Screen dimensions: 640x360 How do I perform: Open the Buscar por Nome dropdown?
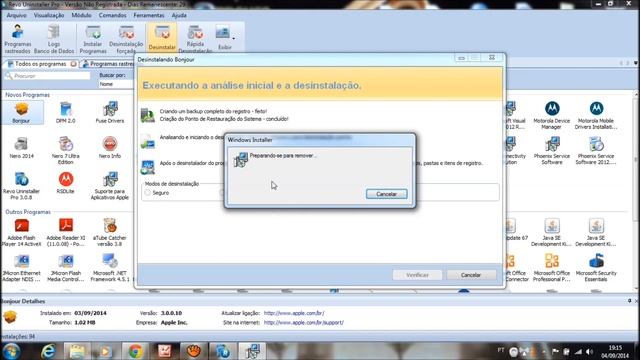116,84
